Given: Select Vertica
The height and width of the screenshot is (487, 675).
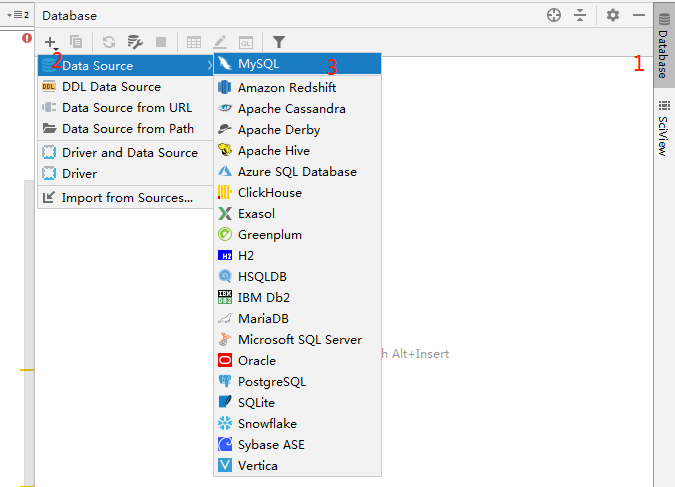Looking at the screenshot, I should (x=297, y=465).
